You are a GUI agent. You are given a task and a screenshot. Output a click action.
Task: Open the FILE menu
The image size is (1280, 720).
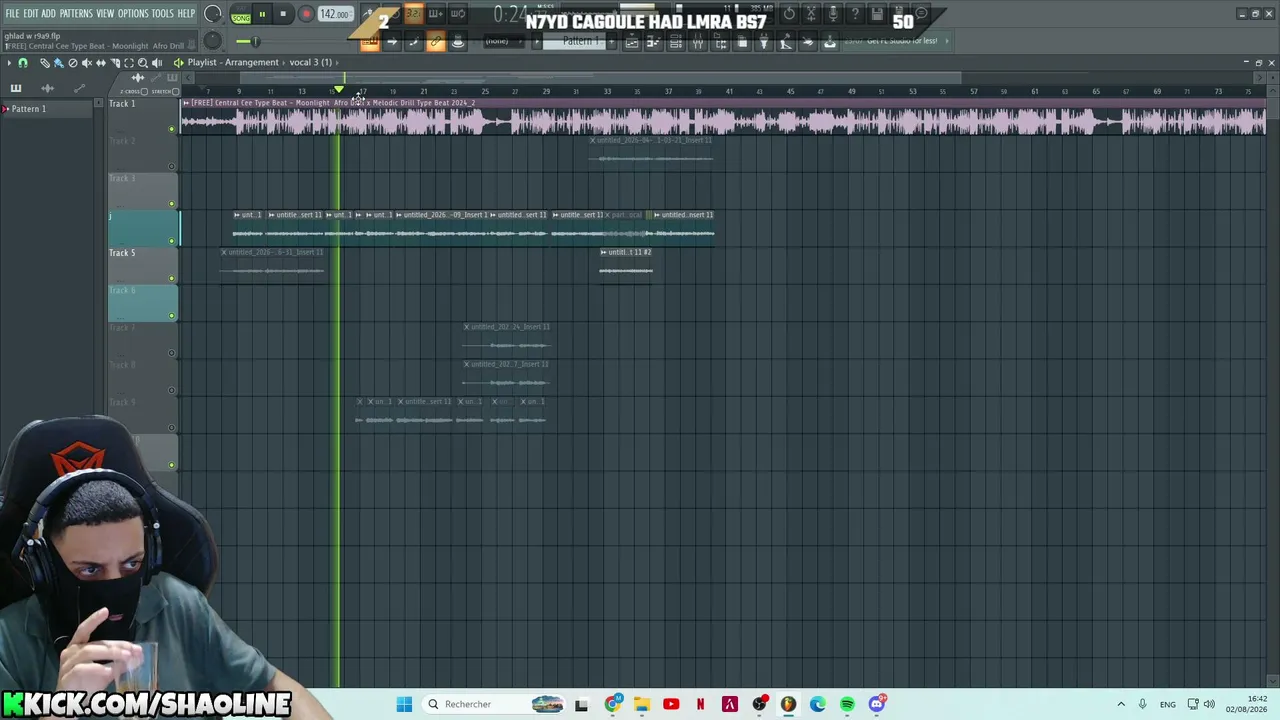click(x=12, y=14)
